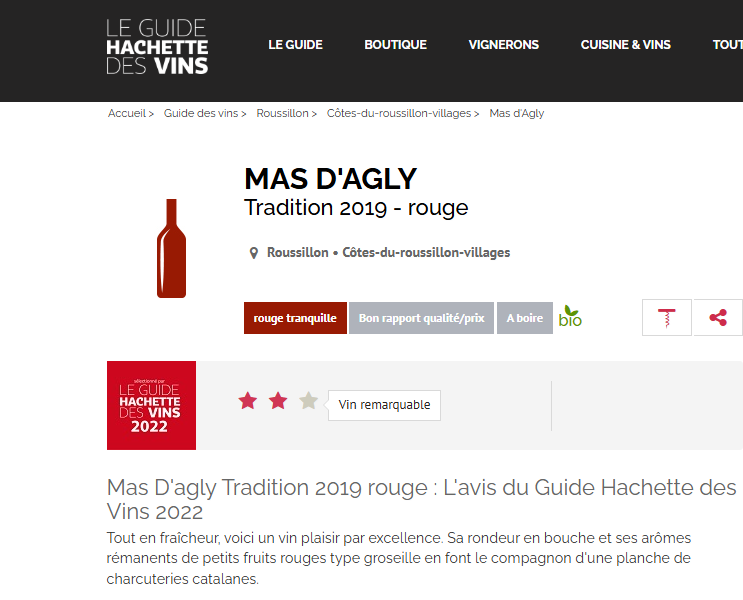Viewport: 743px width, 600px height.
Task: Click the red wine bottle image
Action: [x=172, y=248]
